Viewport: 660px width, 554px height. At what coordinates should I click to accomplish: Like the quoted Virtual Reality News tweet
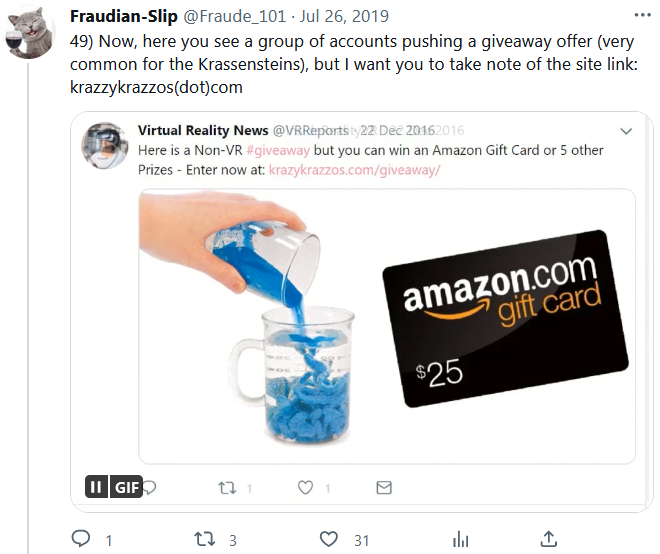tap(305, 487)
